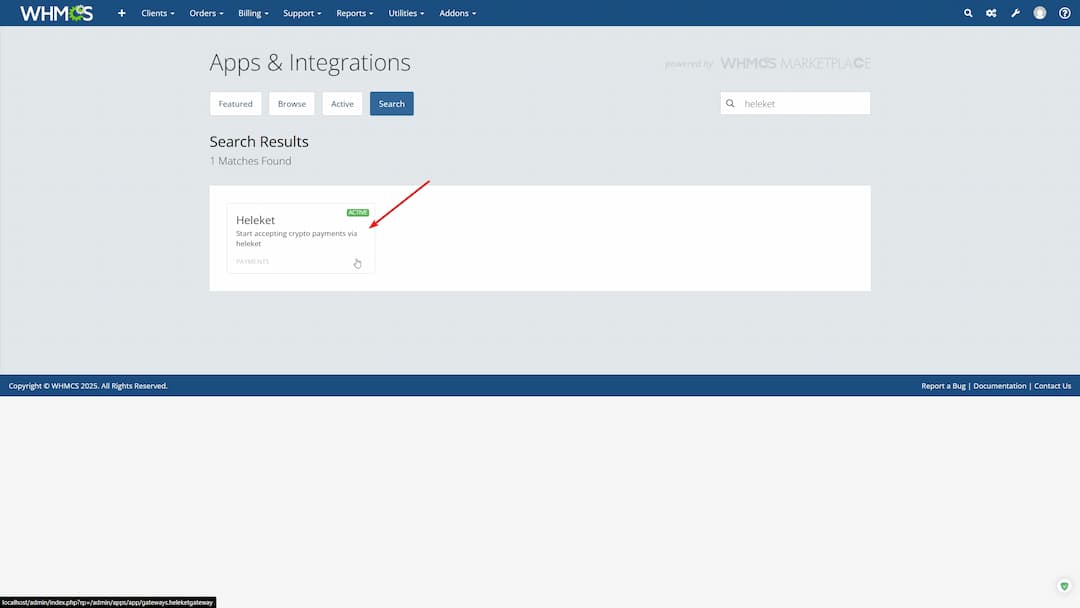Click the WHMCS logo

[56, 13]
